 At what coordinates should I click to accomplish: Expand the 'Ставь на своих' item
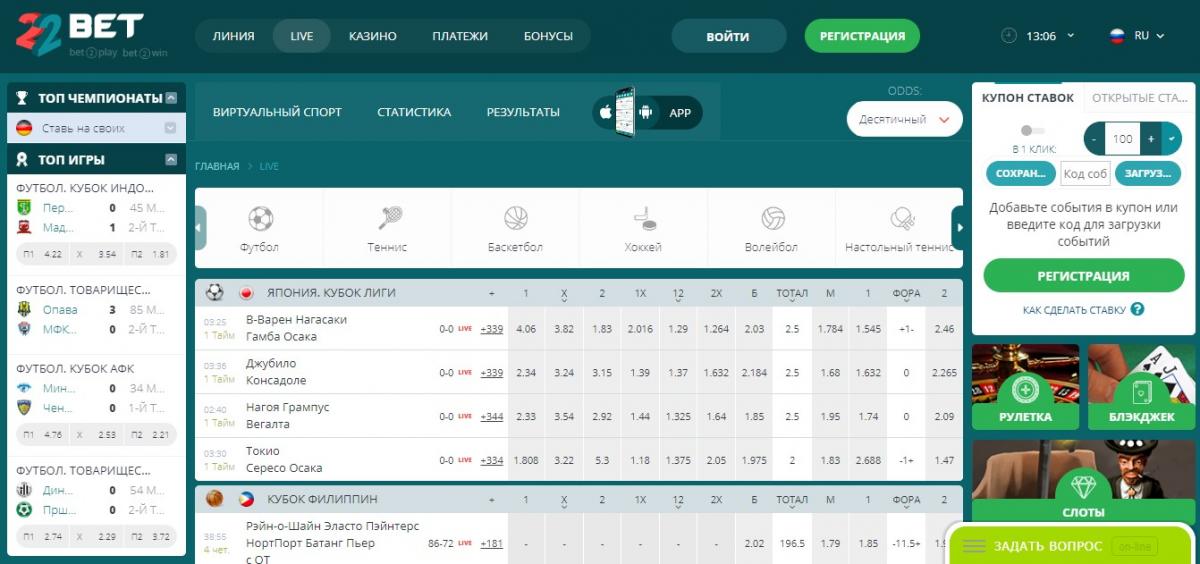pos(170,128)
